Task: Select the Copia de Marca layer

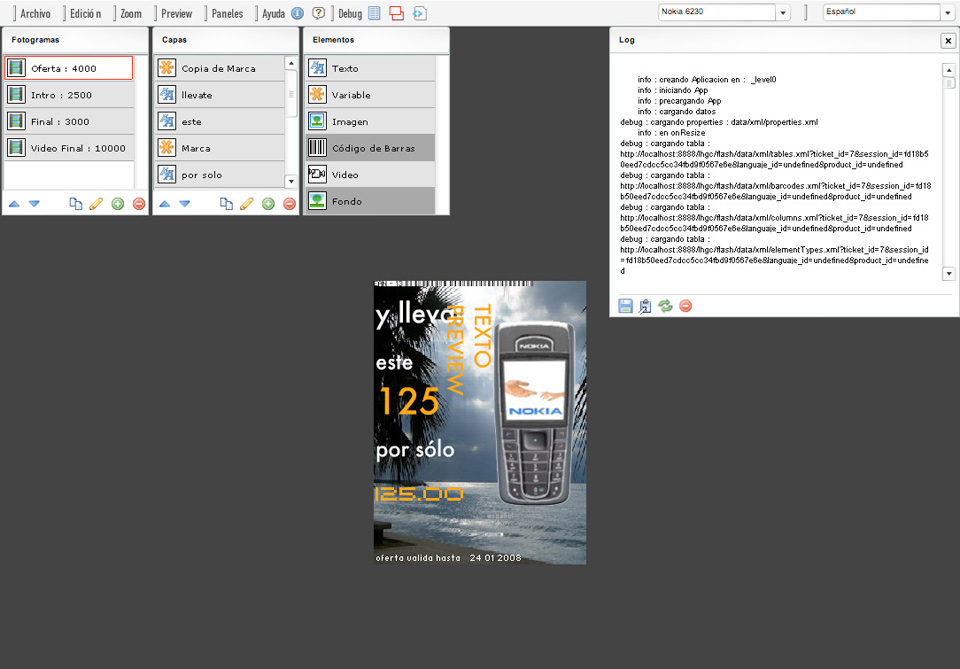Action: click(x=220, y=68)
